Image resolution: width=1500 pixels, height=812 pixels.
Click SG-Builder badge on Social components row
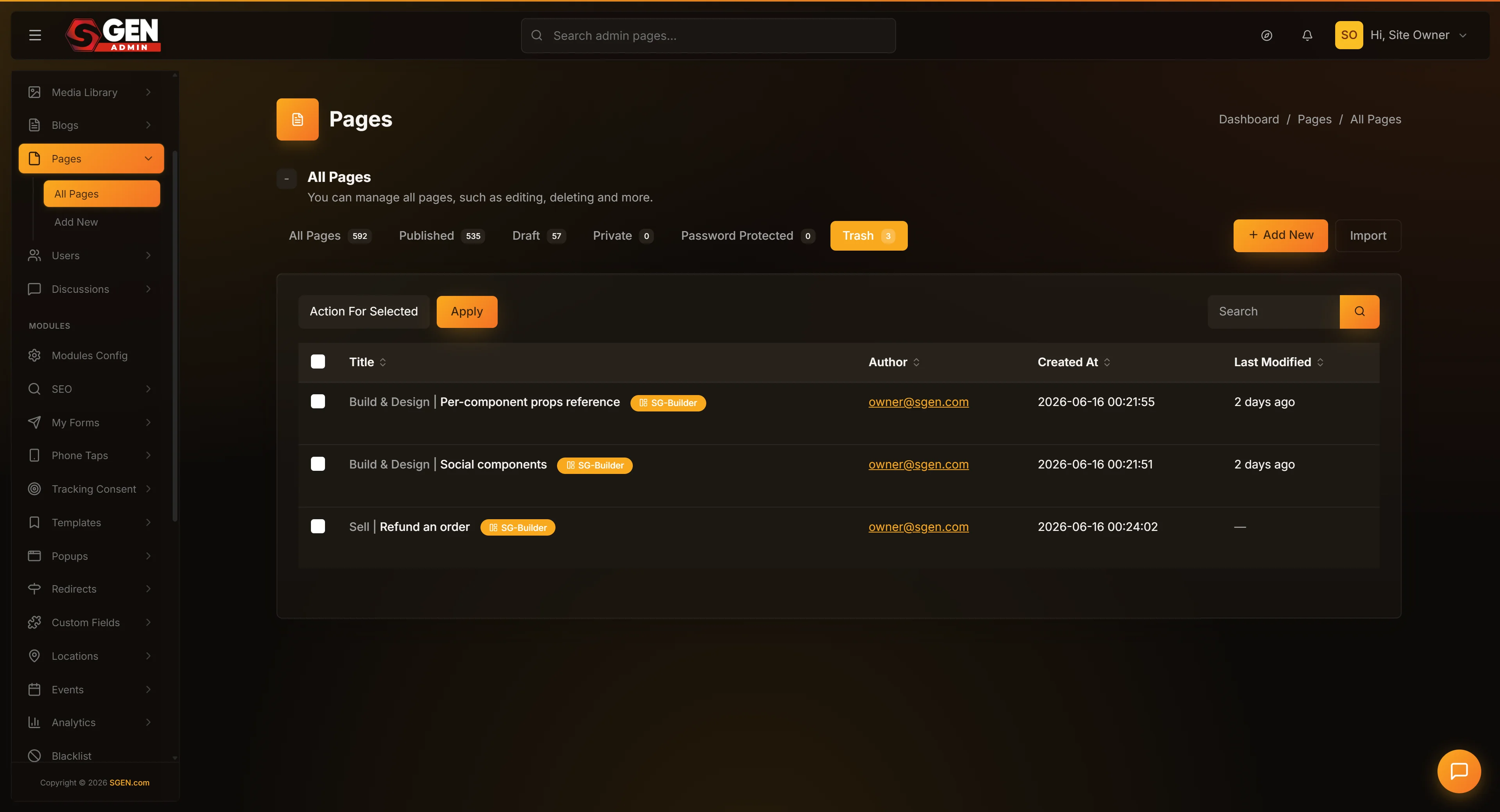[595, 465]
